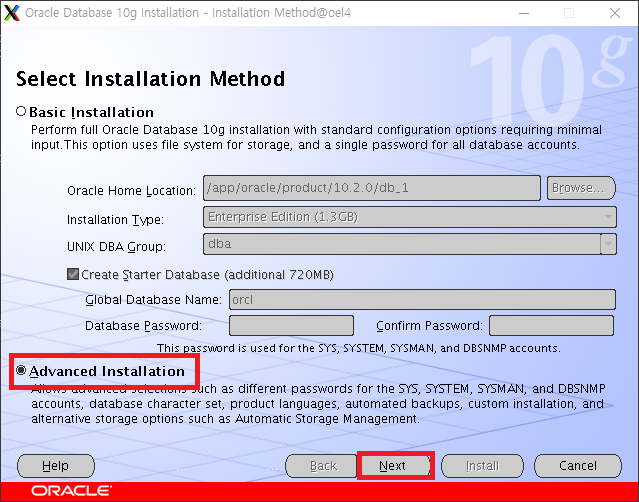
Task: Maximize the installer window
Action: (569, 13)
